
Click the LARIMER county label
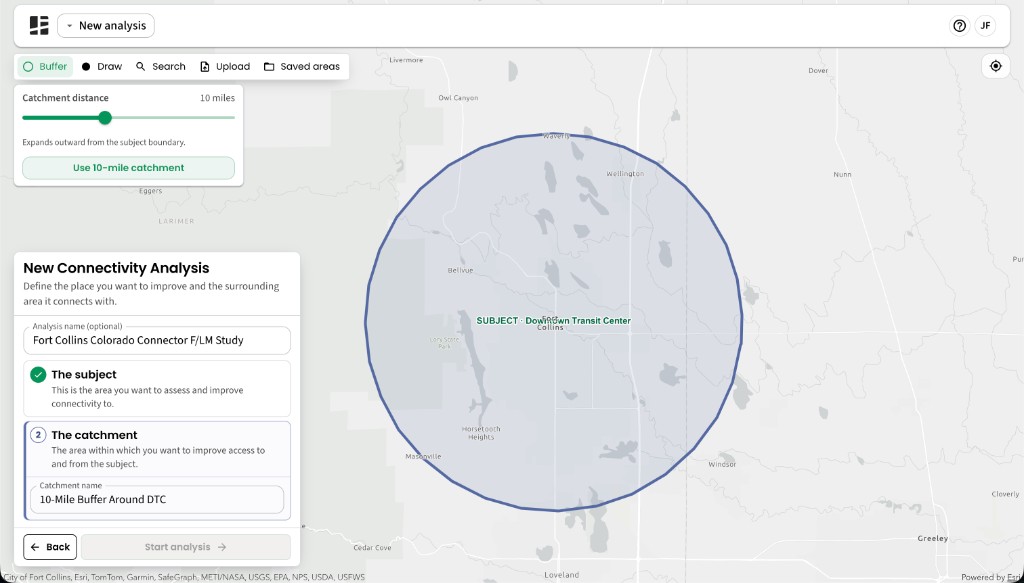pyautogui.click(x=176, y=221)
